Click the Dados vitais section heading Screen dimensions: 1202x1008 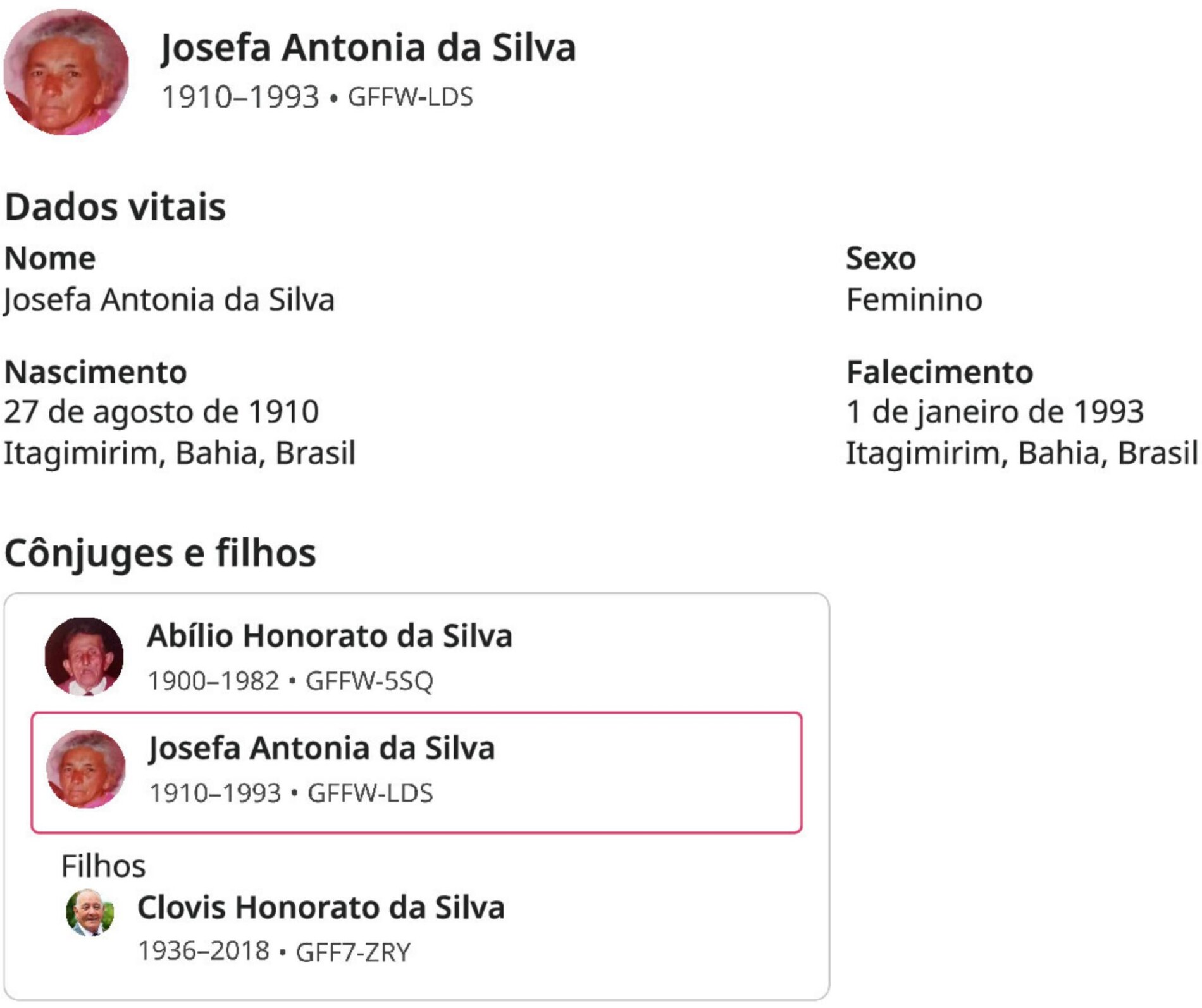(115, 207)
